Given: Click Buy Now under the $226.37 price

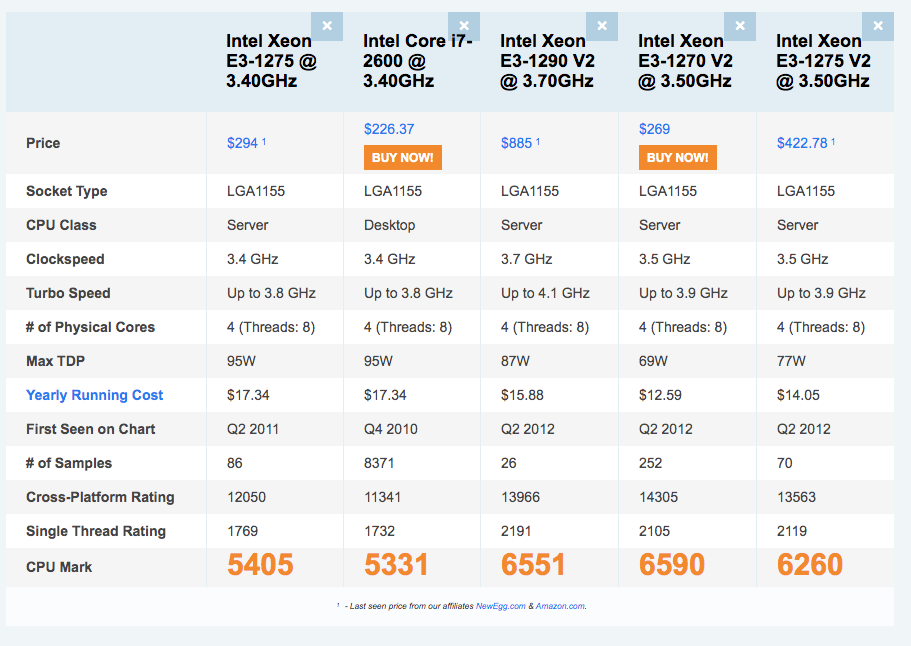Looking at the screenshot, I should (x=402, y=157).
